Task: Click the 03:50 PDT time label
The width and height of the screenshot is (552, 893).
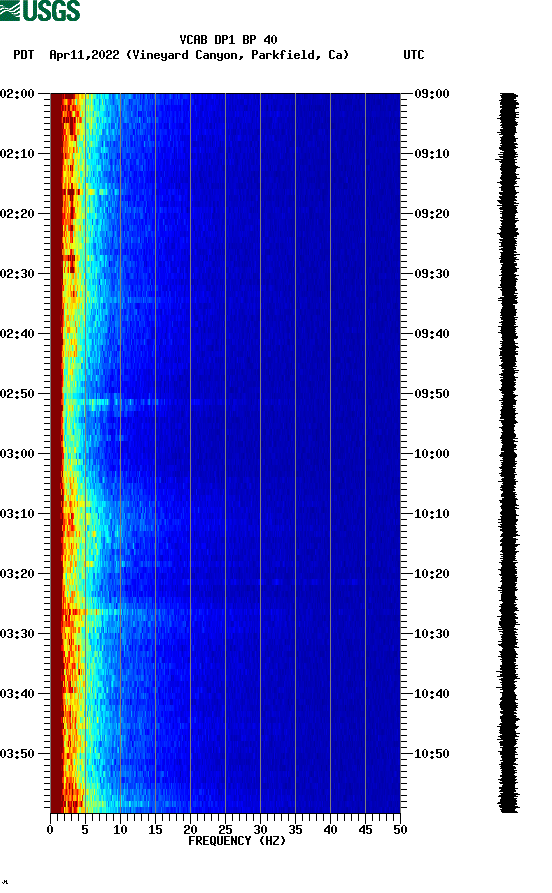Action: [17, 753]
